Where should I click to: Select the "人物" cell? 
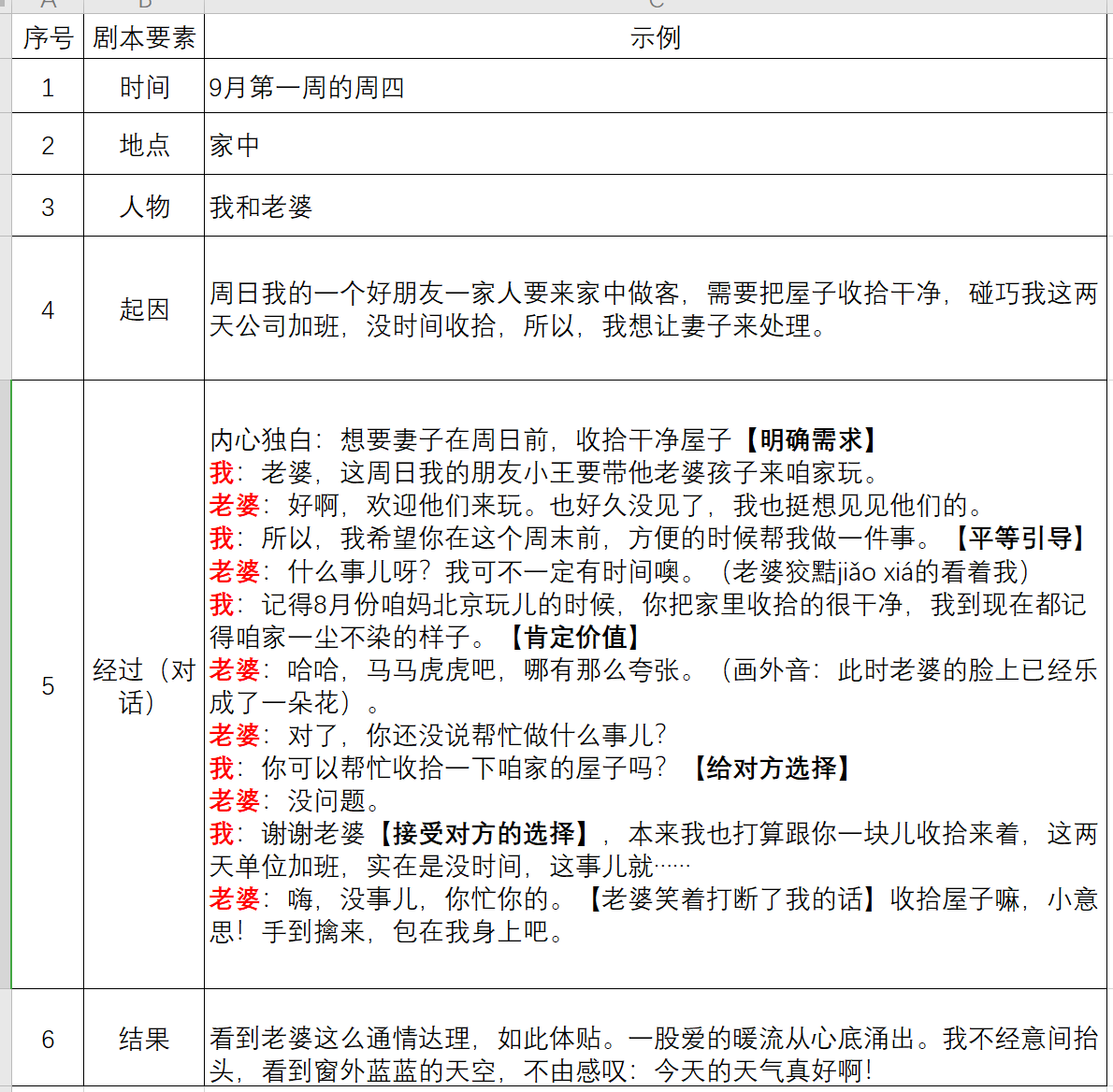(x=144, y=206)
